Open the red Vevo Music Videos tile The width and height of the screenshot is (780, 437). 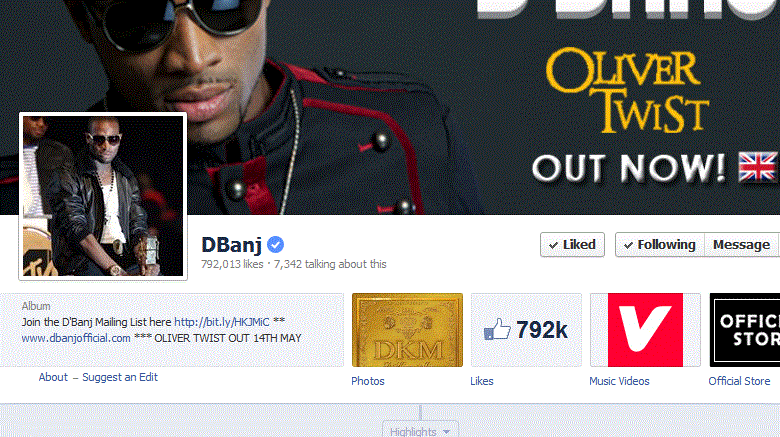pyautogui.click(x=645, y=330)
